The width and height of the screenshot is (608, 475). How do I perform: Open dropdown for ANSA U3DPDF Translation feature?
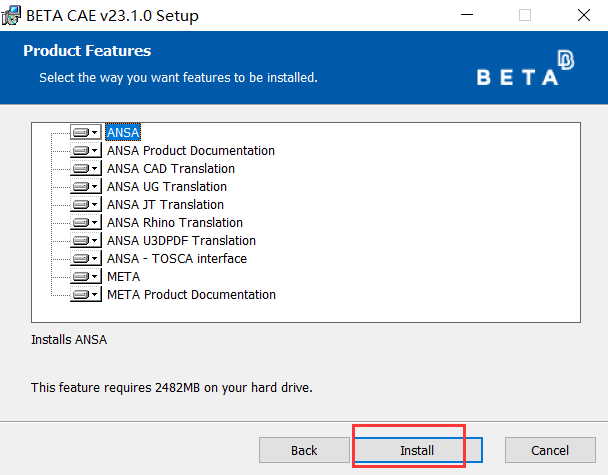click(86, 240)
